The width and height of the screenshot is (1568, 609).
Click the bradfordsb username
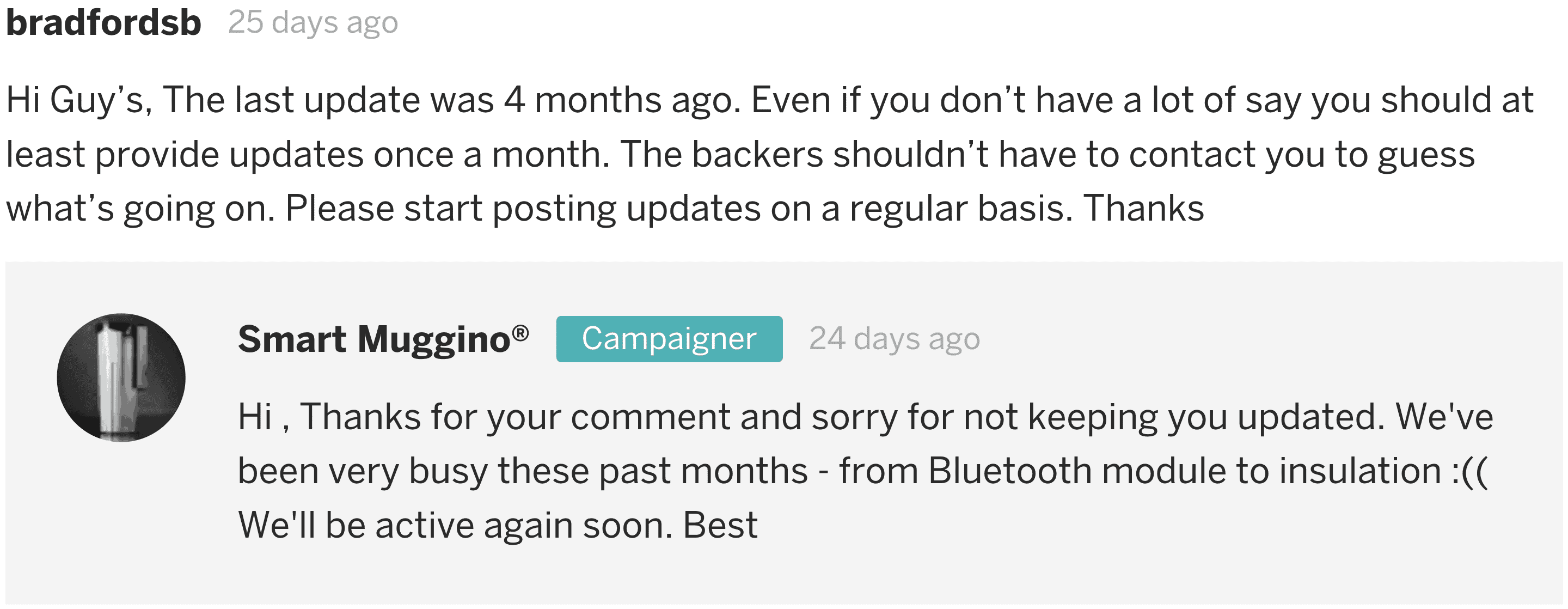(103, 22)
